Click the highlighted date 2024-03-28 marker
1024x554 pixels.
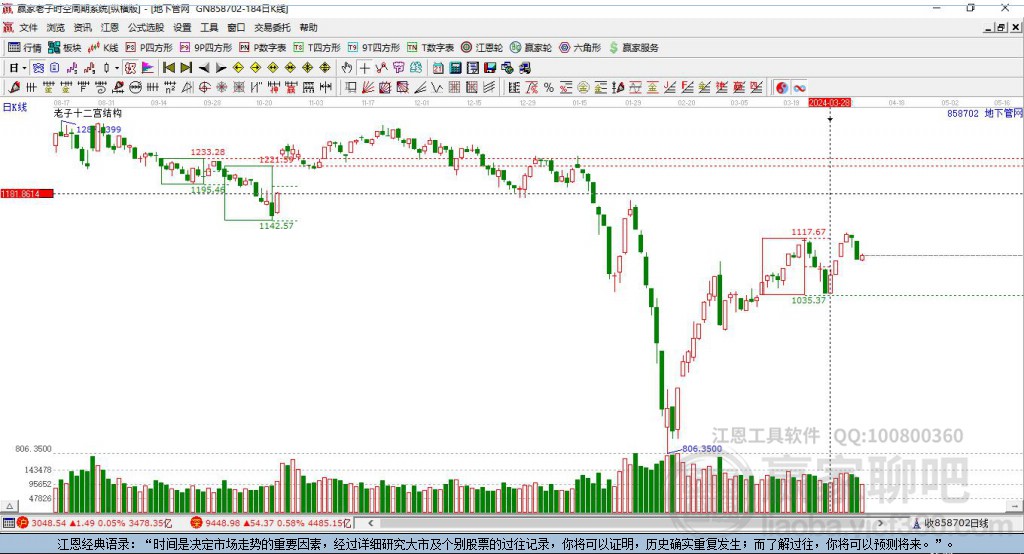coord(829,103)
